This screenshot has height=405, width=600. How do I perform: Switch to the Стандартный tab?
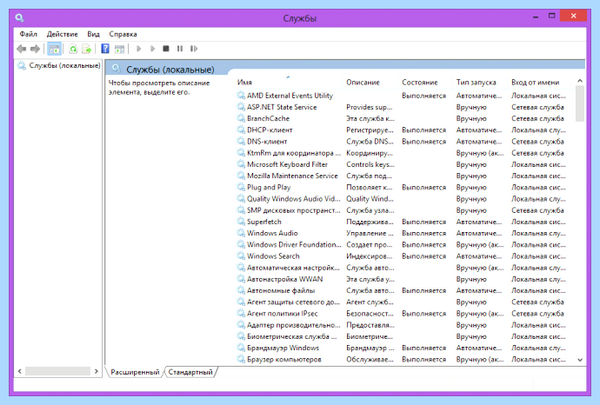point(190,372)
